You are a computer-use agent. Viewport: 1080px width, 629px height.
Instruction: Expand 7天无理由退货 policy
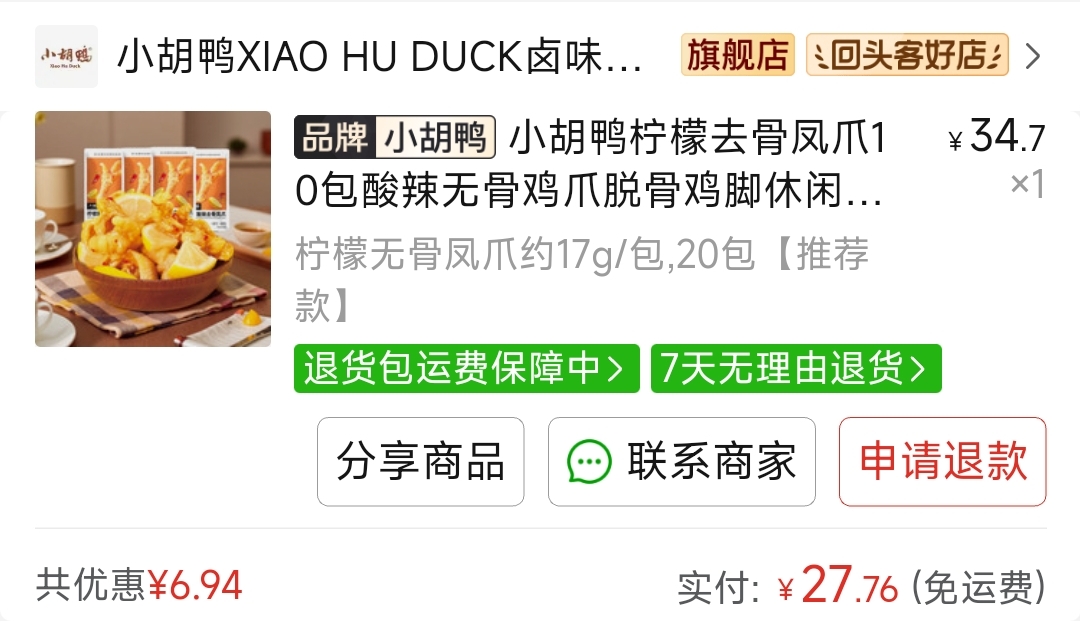click(796, 369)
